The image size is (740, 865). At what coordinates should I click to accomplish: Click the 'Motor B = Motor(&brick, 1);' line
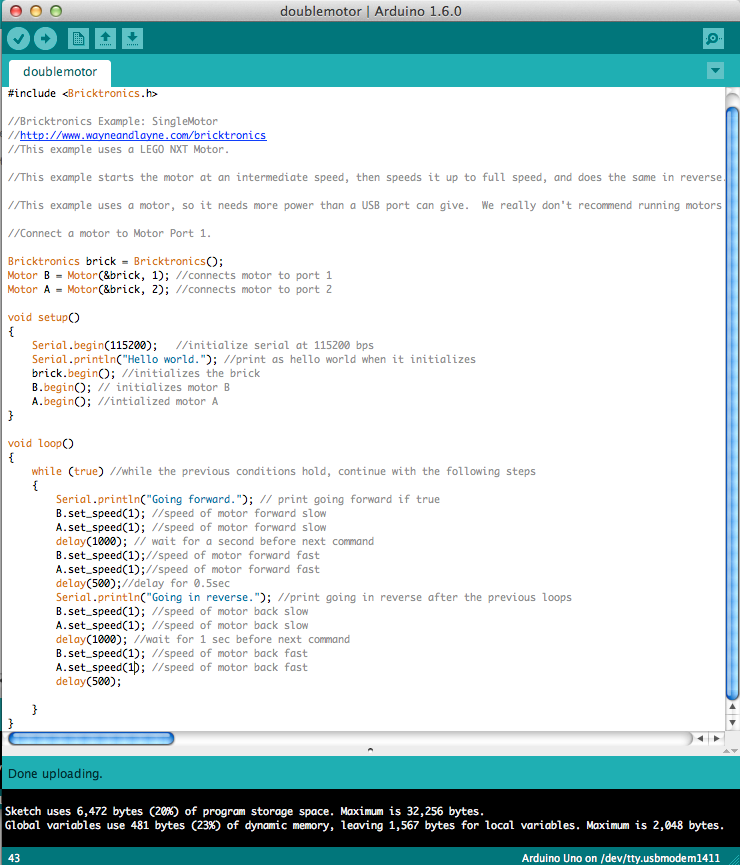(170, 275)
